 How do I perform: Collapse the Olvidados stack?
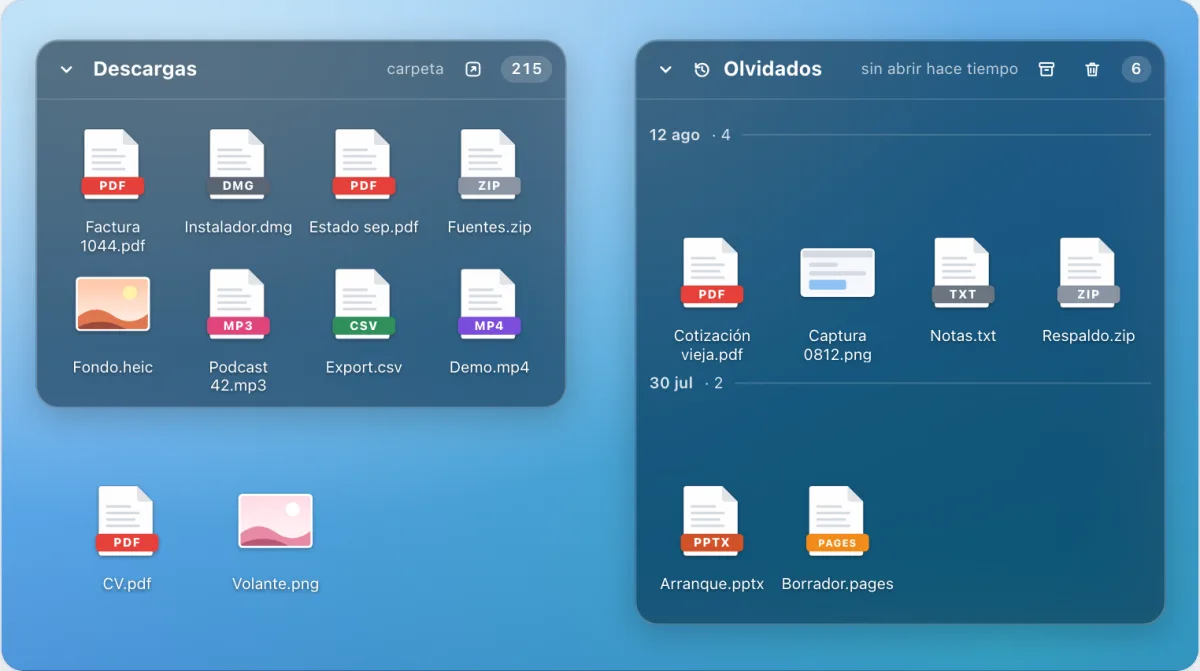(x=665, y=70)
